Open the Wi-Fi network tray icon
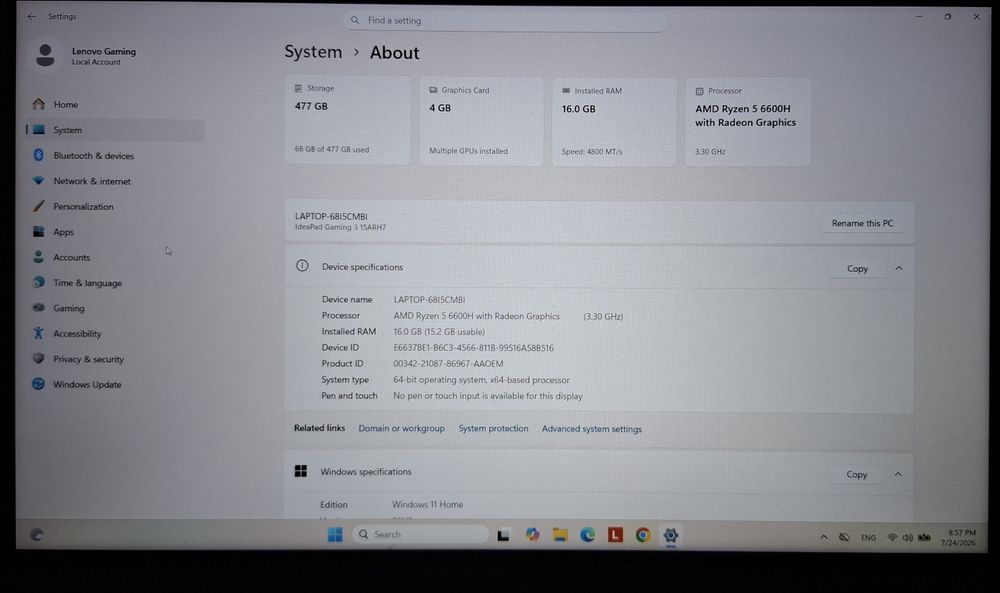The image size is (1000, 593). pos(892,538)
